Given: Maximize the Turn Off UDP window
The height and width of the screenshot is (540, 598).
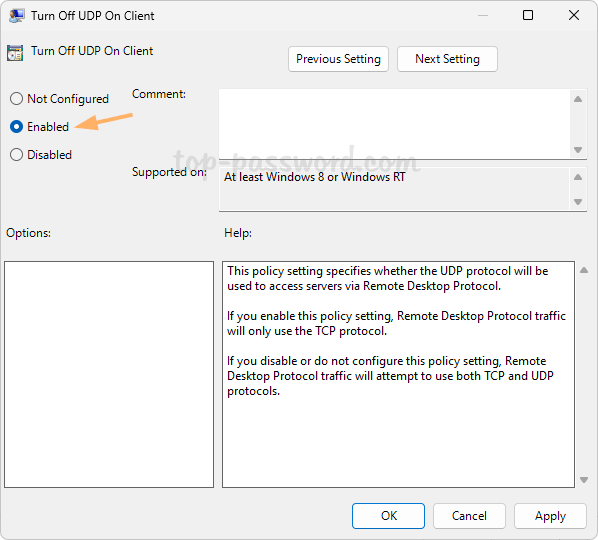Looking at the screenshot, I should pyautogui.click(x=528, y=15).
